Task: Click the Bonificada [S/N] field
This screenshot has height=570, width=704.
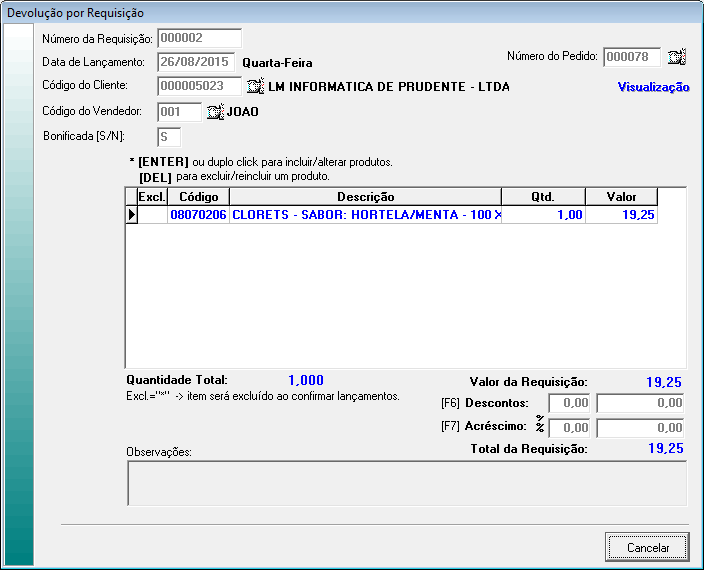Action: (x=168, y=136)
